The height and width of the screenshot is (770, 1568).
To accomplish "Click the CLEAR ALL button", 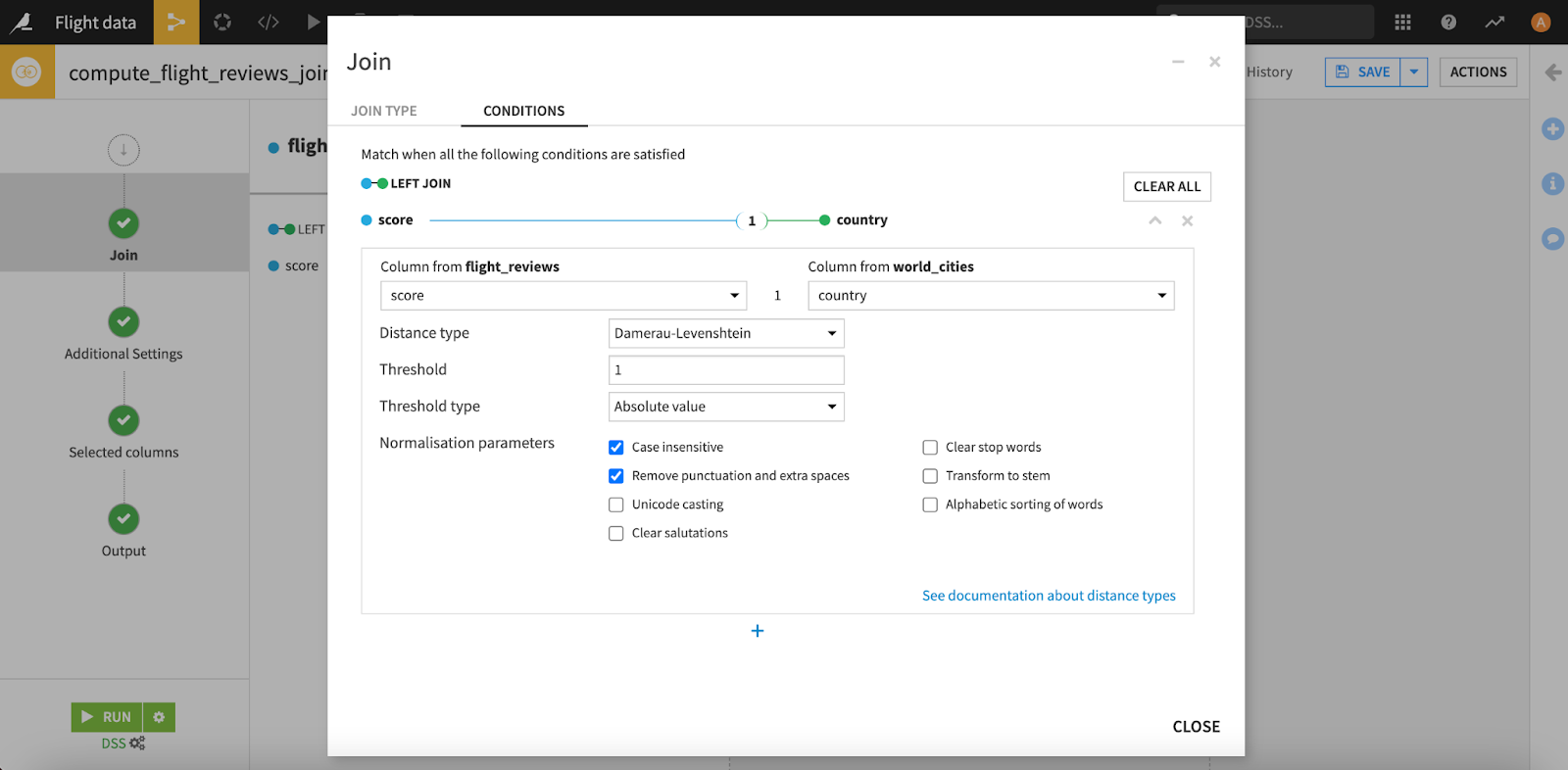I will [1166, 186].
